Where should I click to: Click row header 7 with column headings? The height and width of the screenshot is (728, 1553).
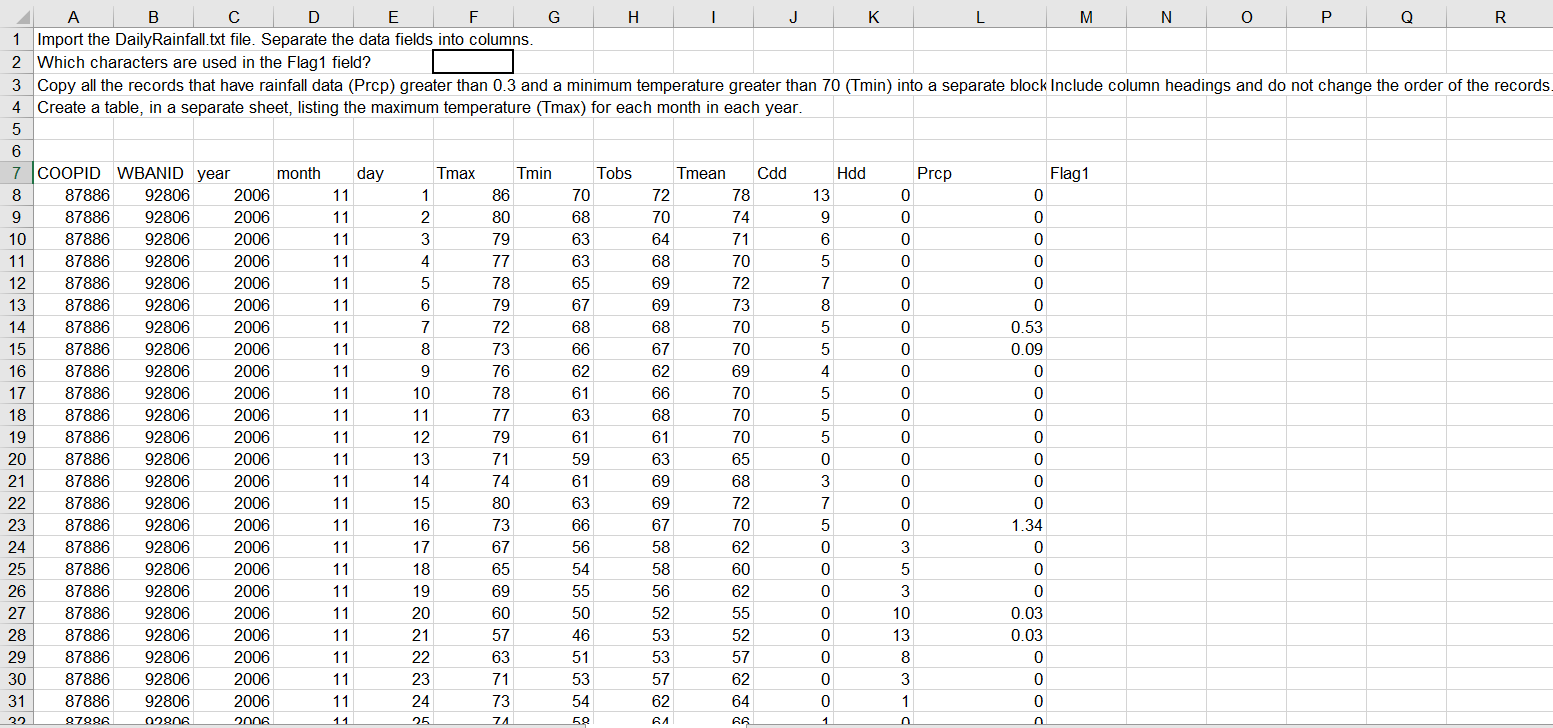tap(16, 173)
